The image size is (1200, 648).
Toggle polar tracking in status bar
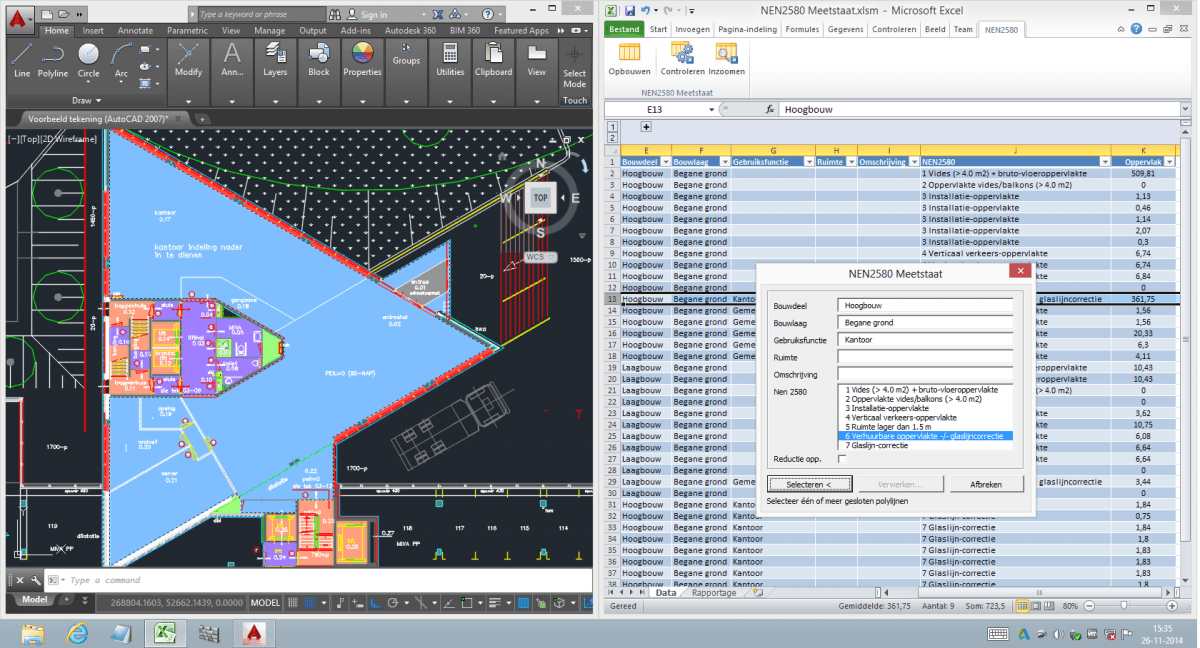(391, 604)
